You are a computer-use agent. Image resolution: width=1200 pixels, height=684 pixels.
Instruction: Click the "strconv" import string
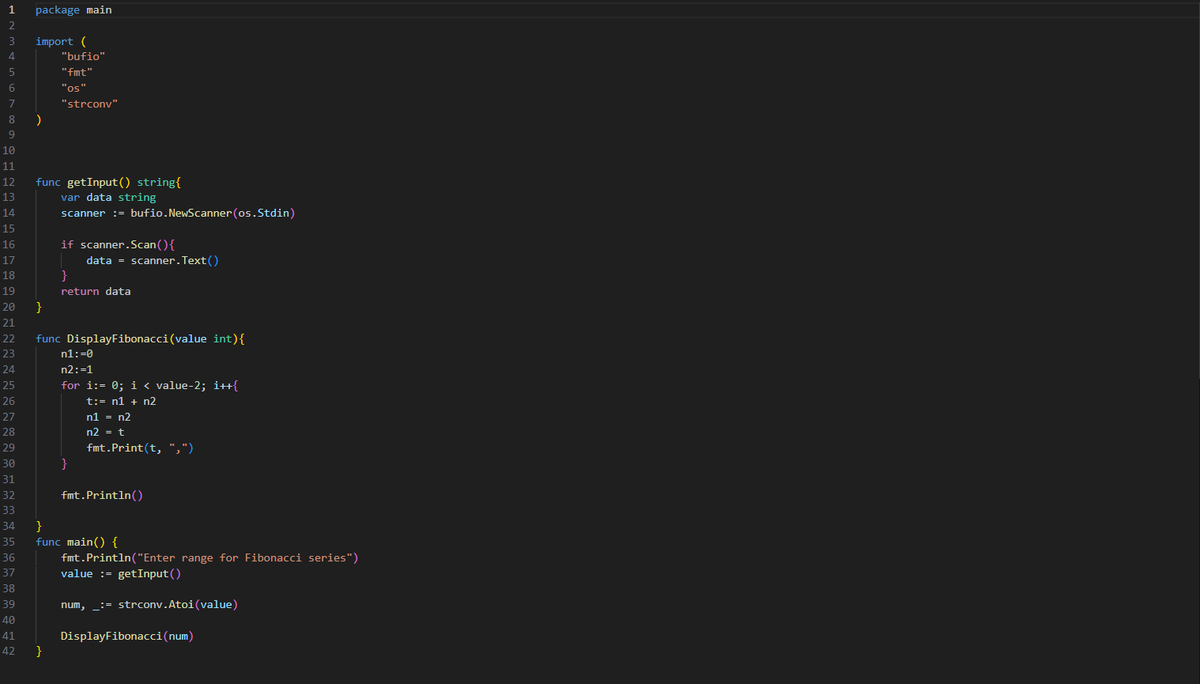click(90, 103)
